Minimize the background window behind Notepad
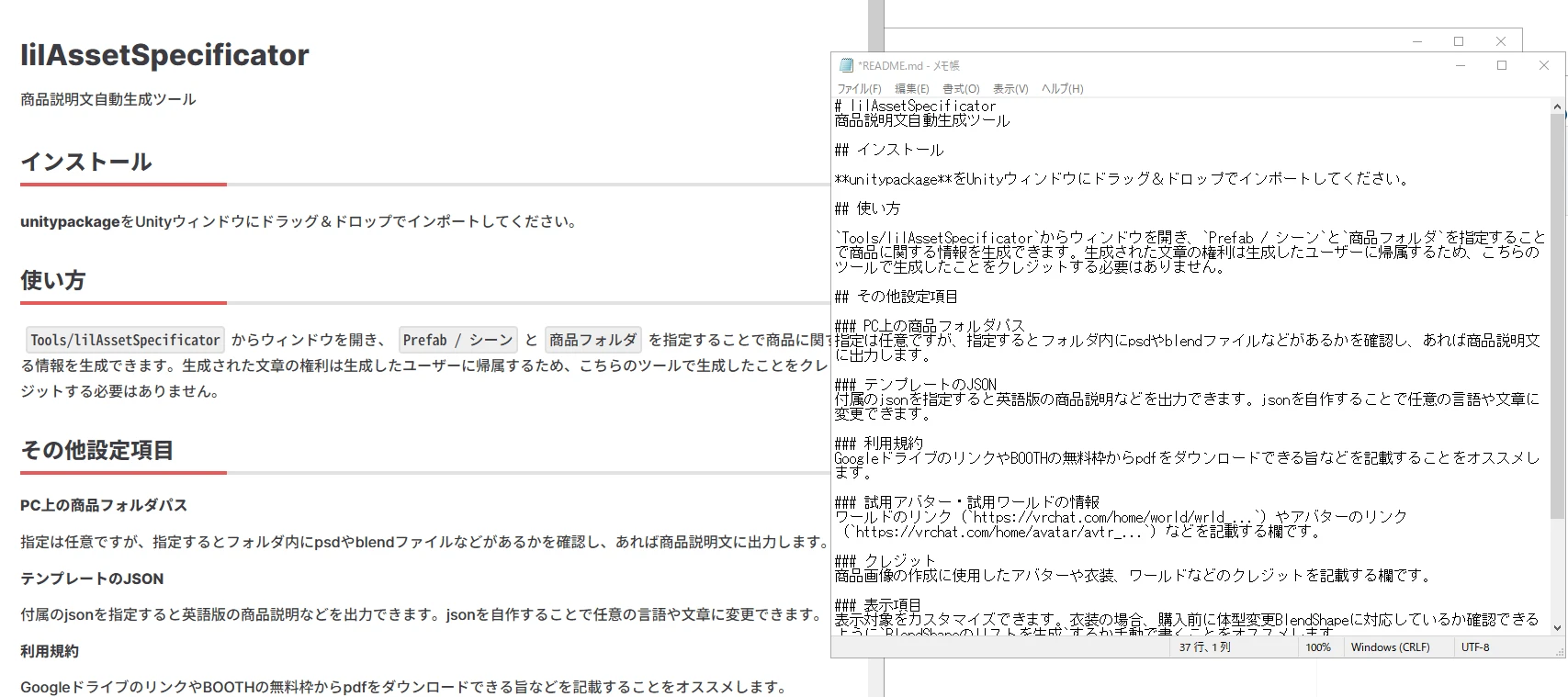1568x697 pixels. point(1417,41)
